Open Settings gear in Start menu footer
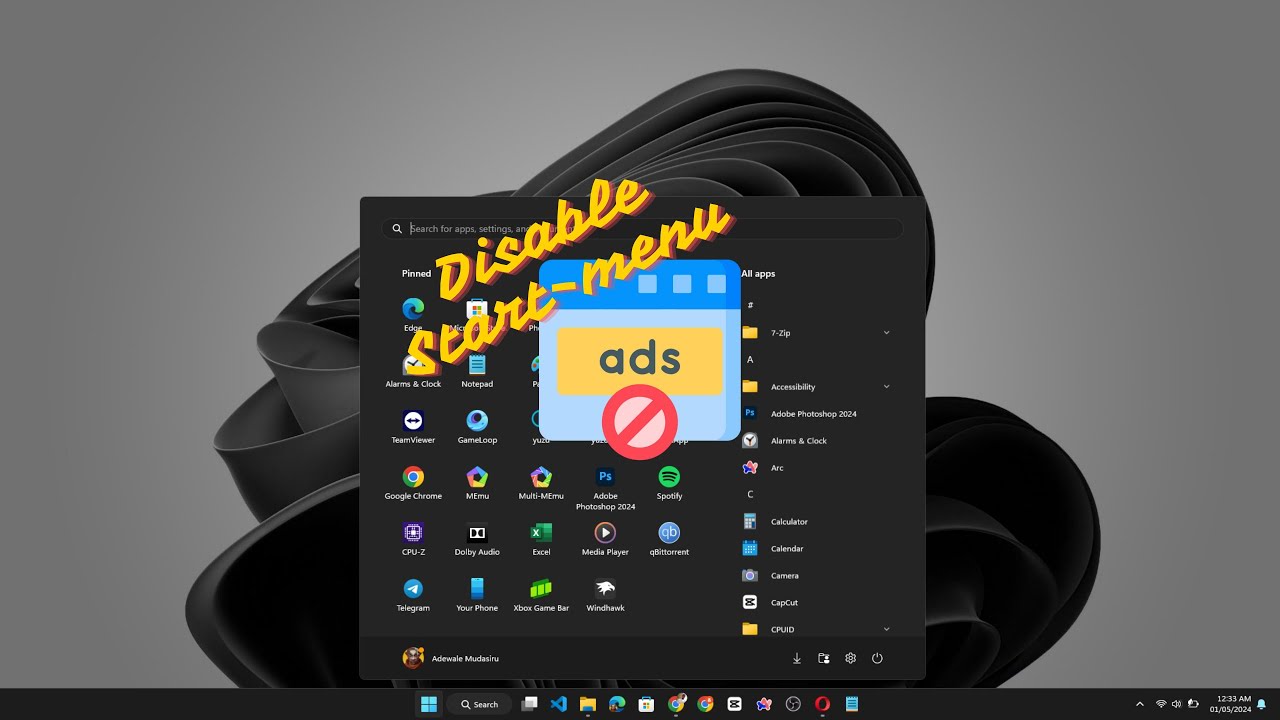The width and height of the screenshot is (1280, 720). pos(851,658)
